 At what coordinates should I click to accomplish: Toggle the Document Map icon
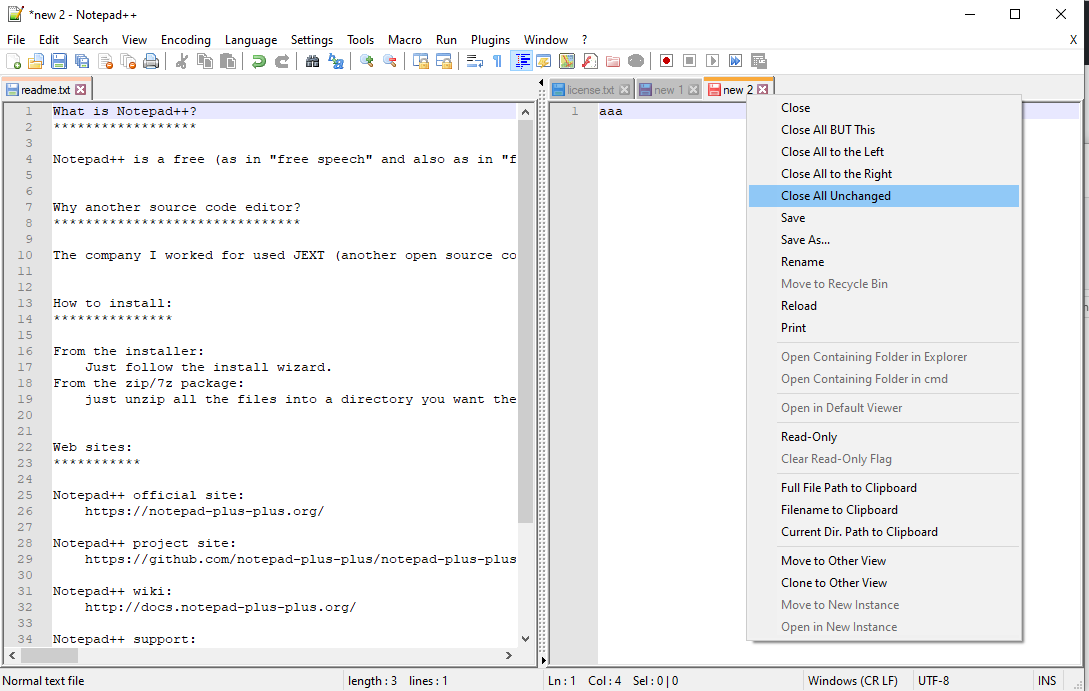point(567,61)
